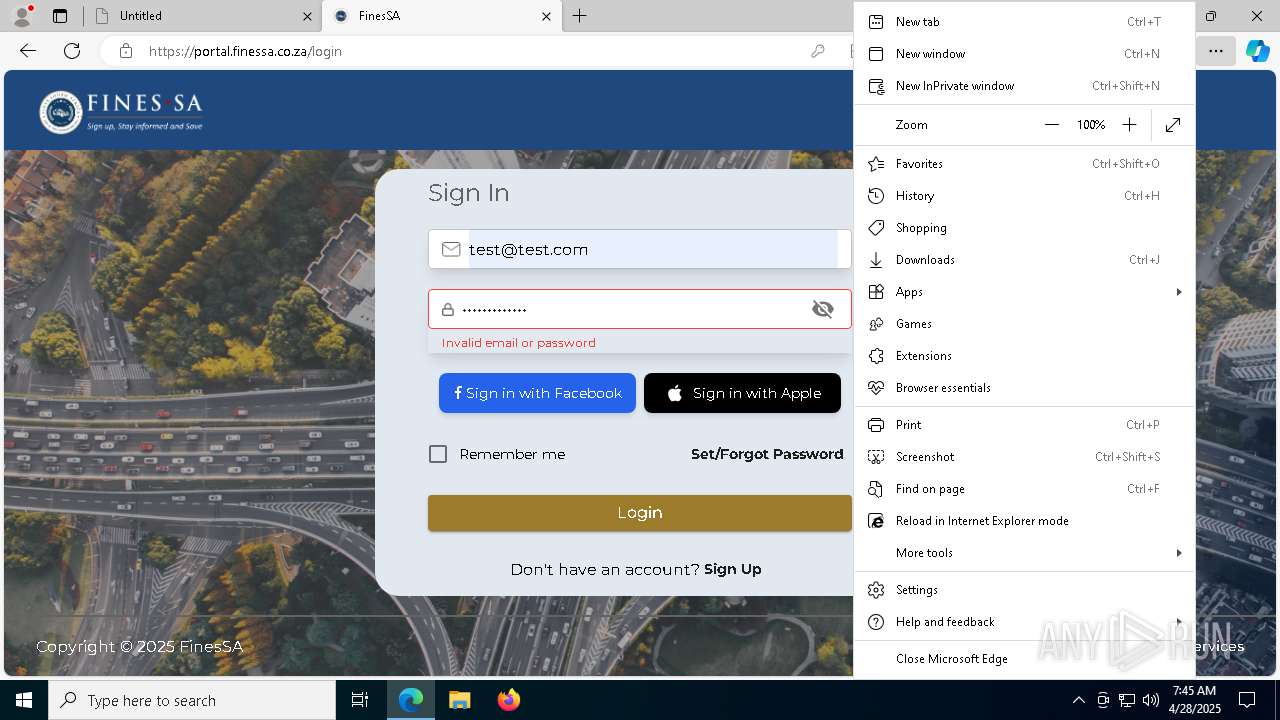Image resolution: width=1280 pixels, height=720 pixels.
Task: Reload in Internet Explorer mode
Action: click(x=1024, y=521)
